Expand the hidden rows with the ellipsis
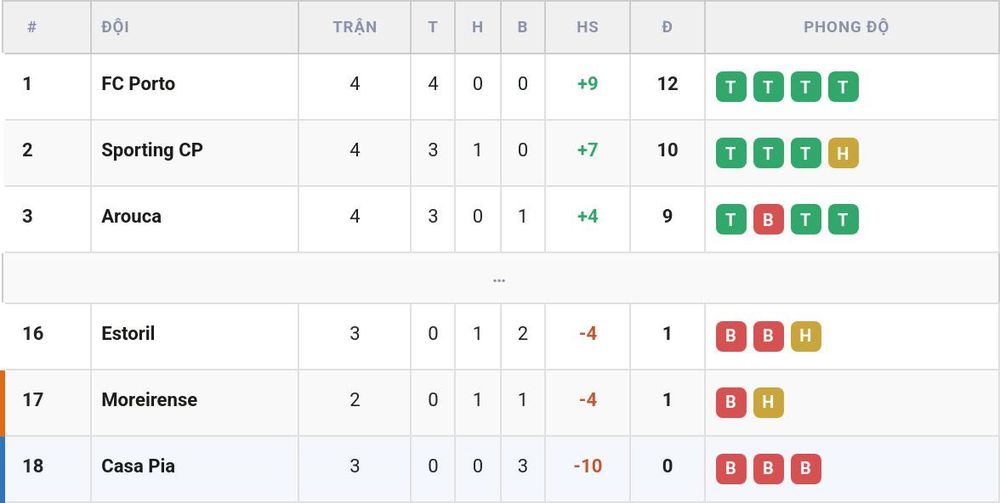1000x503 pixels. [x=499, y=279]
